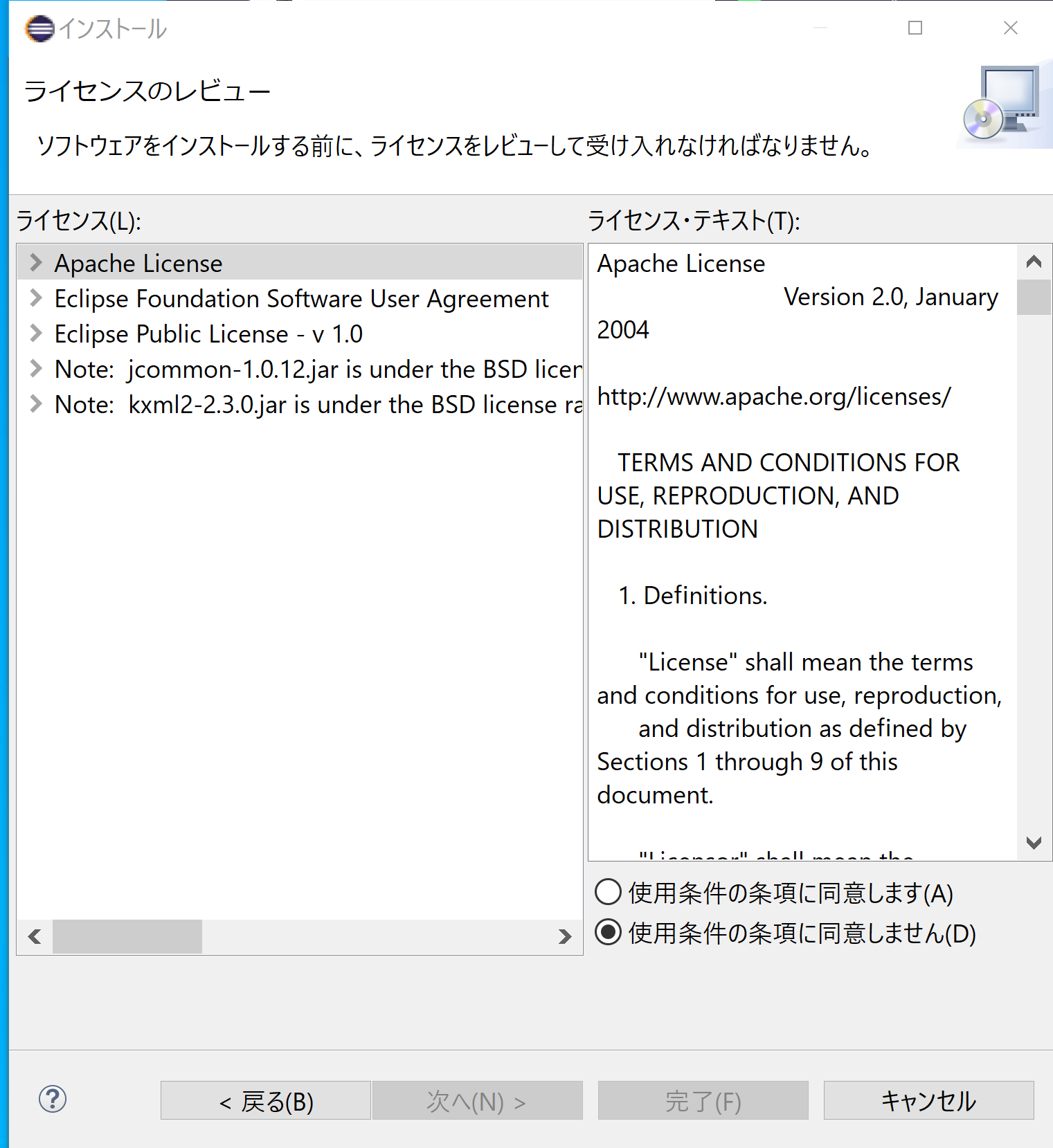Expand Eclipse Public License v 1.0 node
This screenshot has width=1053, height=1148.
point(36,334)
